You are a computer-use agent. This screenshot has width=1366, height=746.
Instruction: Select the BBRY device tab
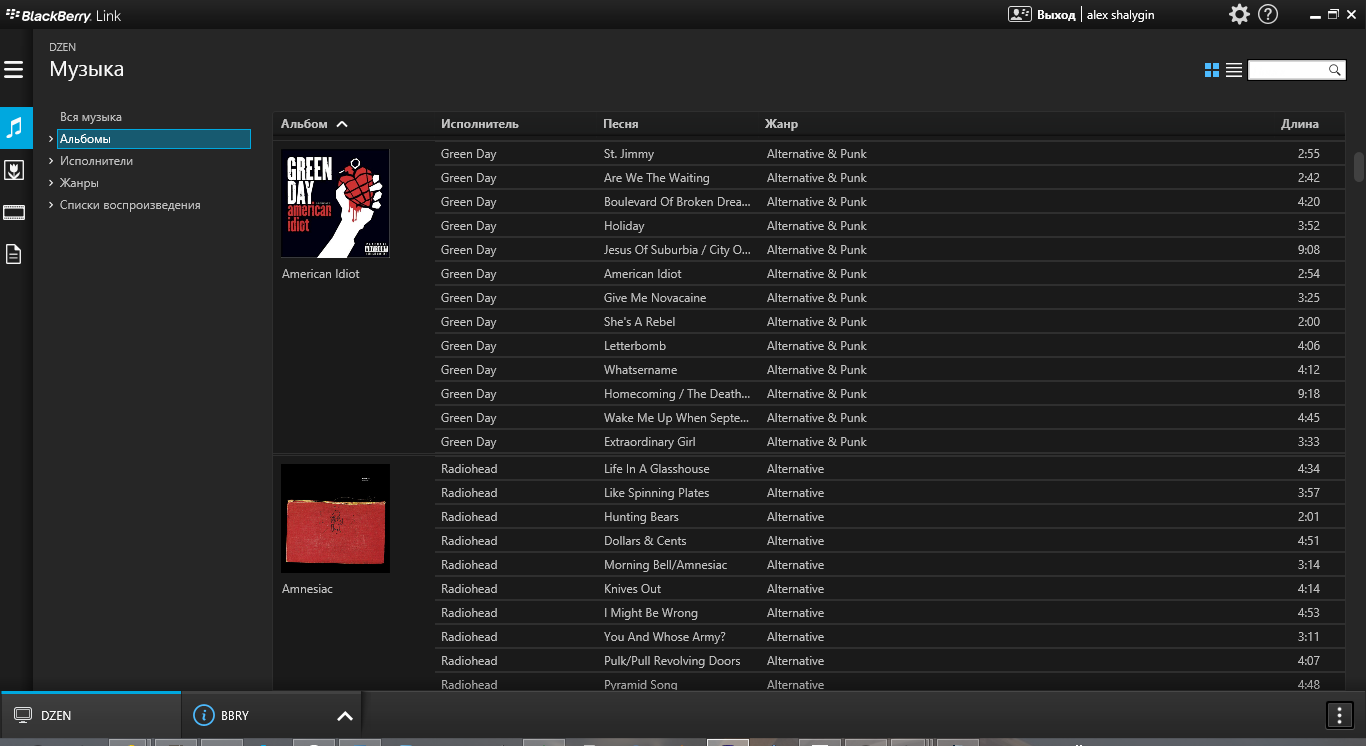[x=271, y=715]
